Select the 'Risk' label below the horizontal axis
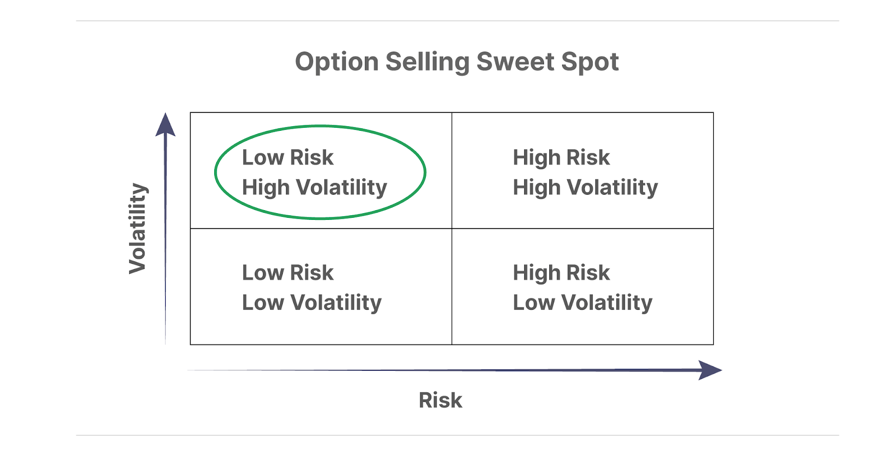 click(x=440, y=400)
